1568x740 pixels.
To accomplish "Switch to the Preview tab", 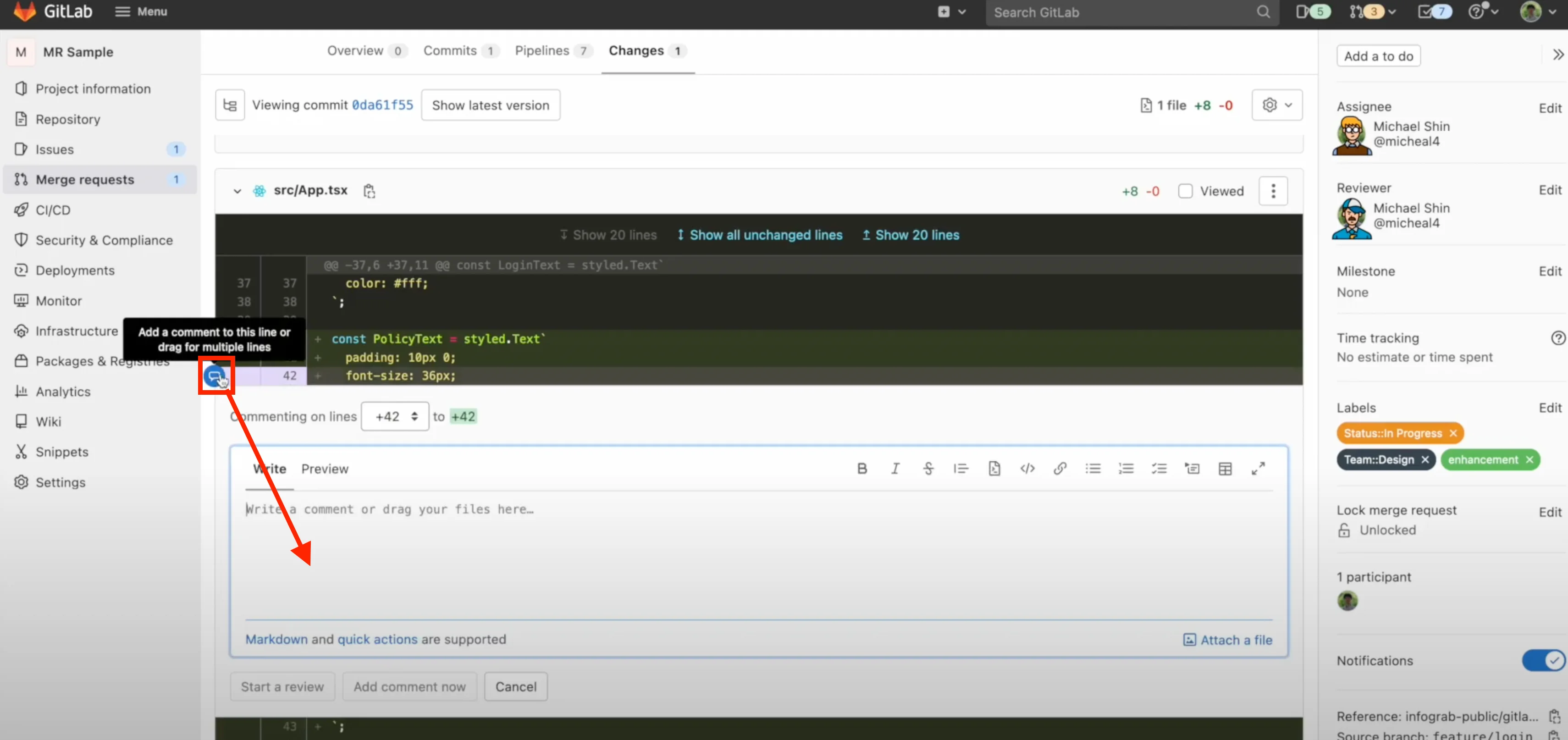I will point(325,469).
